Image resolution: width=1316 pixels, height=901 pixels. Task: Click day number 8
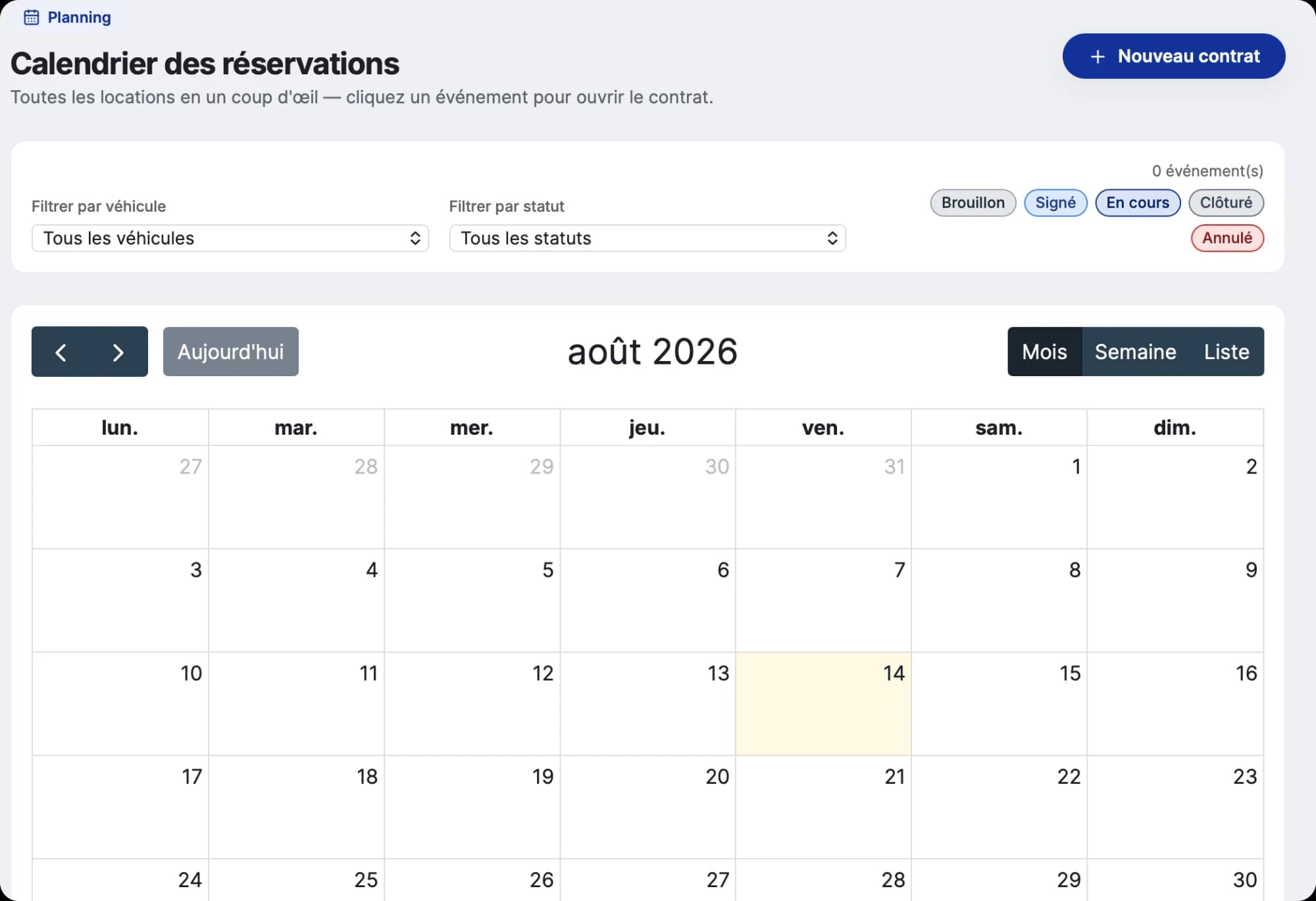pos(1075,570)
